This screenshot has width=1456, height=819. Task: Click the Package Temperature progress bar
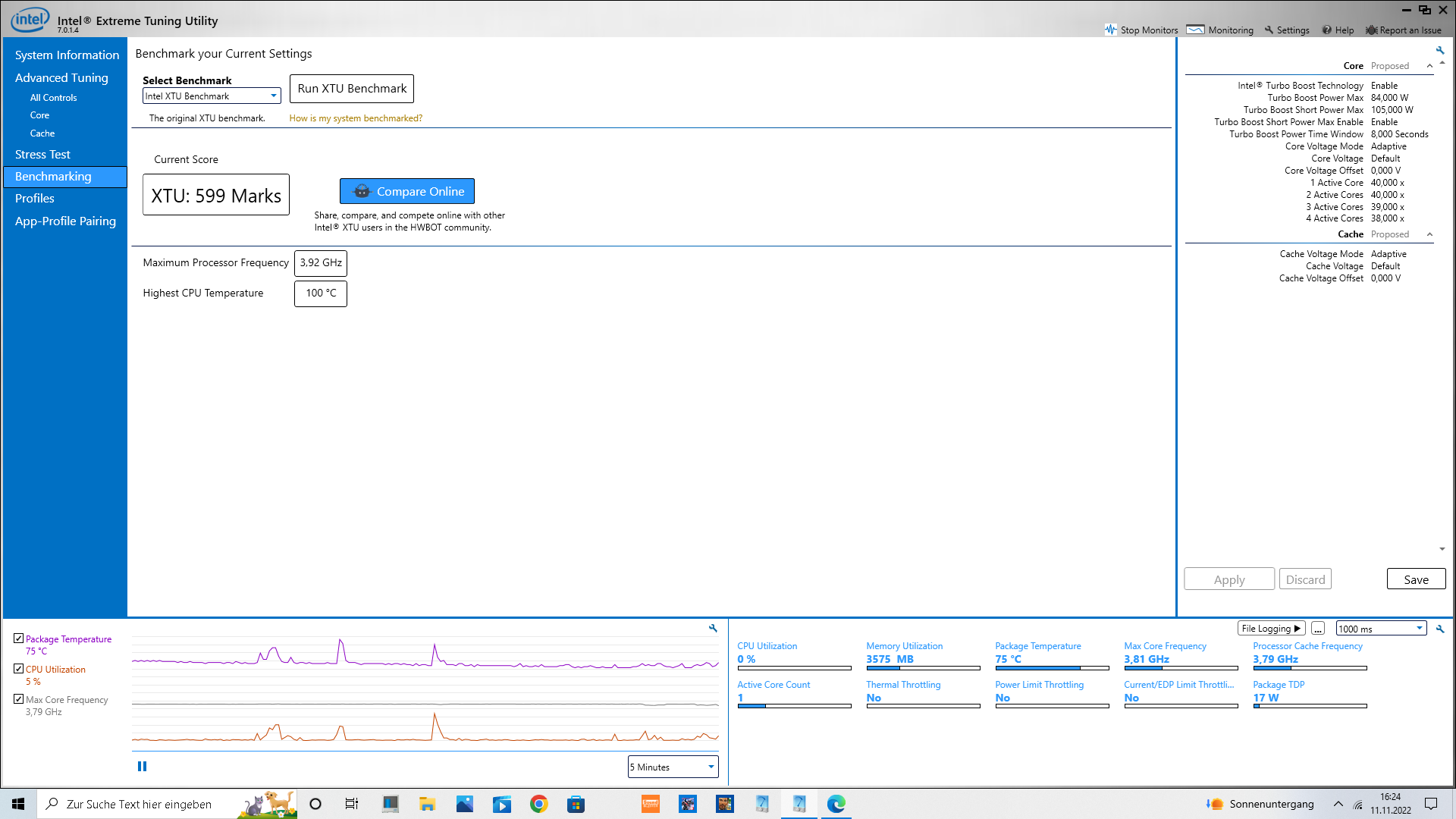(x=1052, y=668)
